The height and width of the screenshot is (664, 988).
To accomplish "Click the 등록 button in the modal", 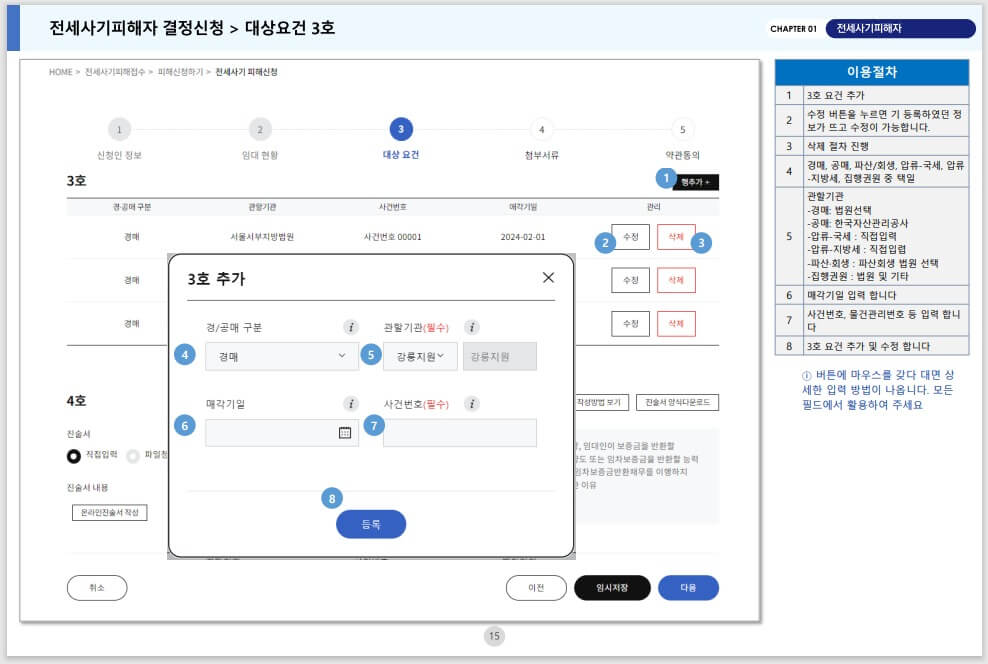I will [x=371, y=524].
